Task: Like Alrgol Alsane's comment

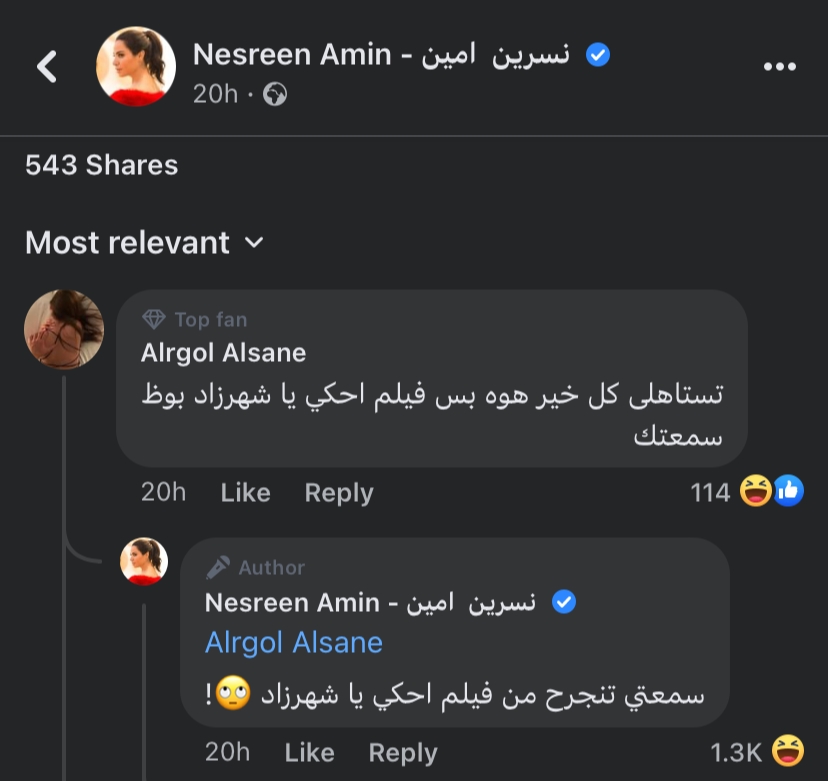Action: click(245, 492)
